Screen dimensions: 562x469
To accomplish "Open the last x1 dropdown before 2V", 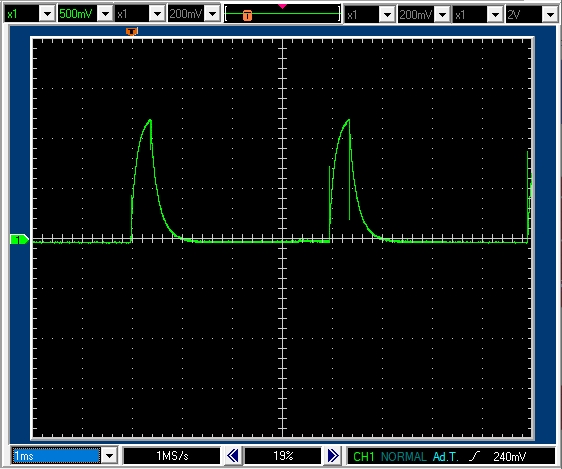I will (495, 15).
